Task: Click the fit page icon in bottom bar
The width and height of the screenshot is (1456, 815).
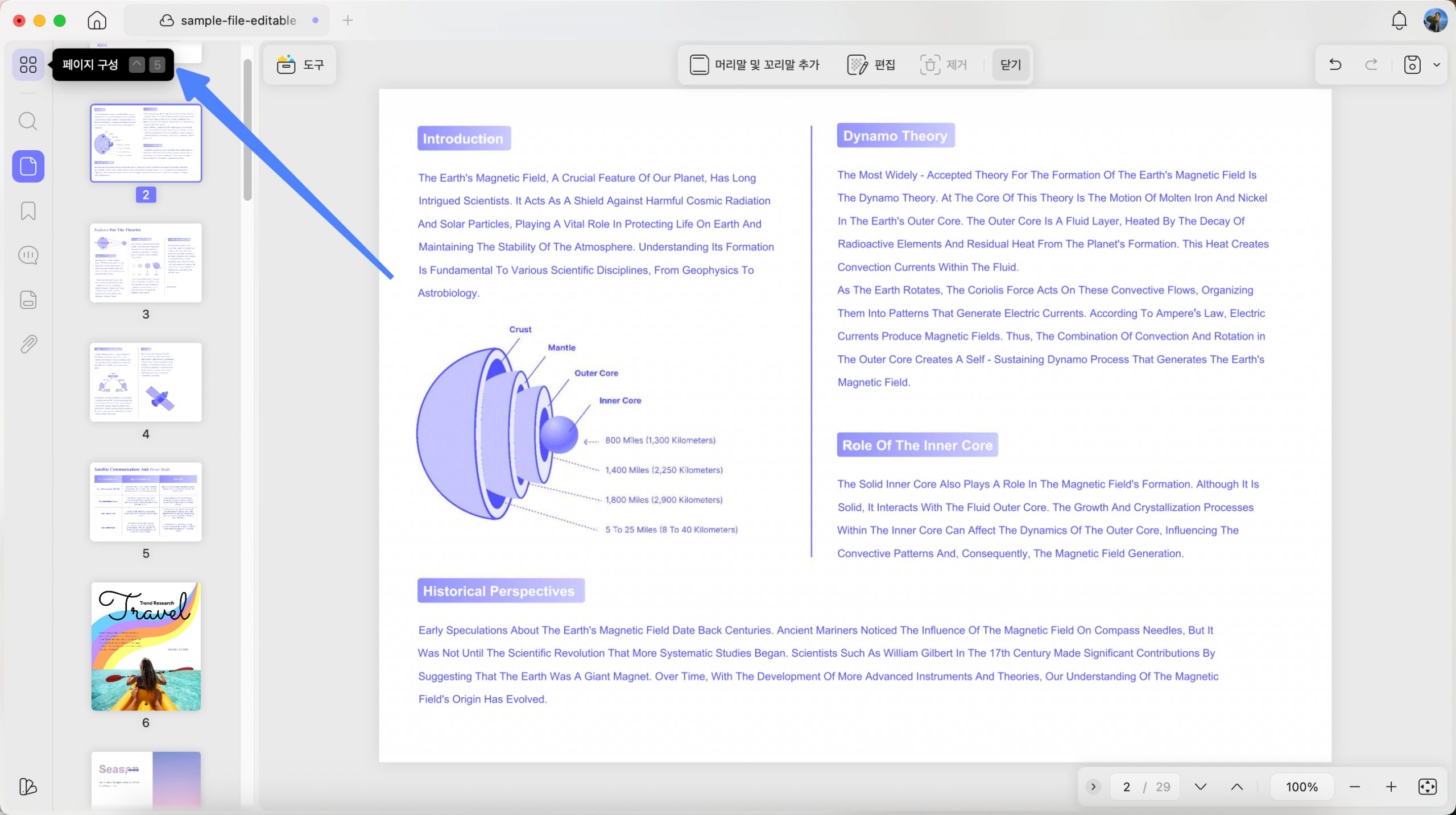Action: (1427, 787)
